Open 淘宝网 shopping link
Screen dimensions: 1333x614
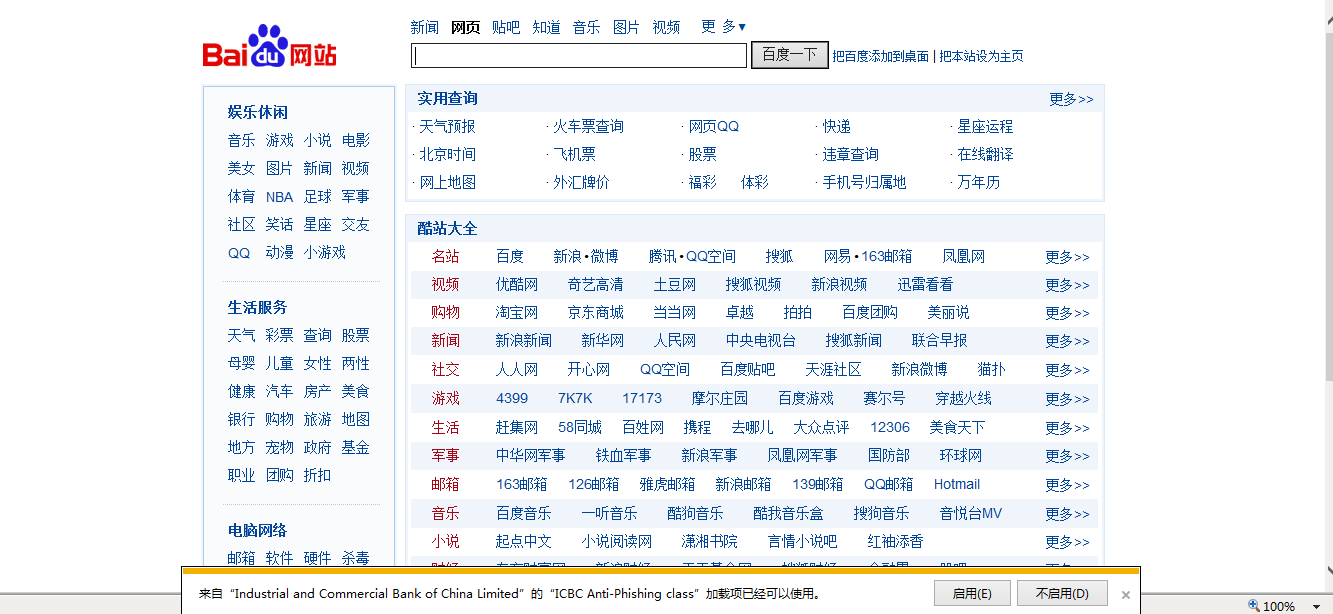(517, 313)
